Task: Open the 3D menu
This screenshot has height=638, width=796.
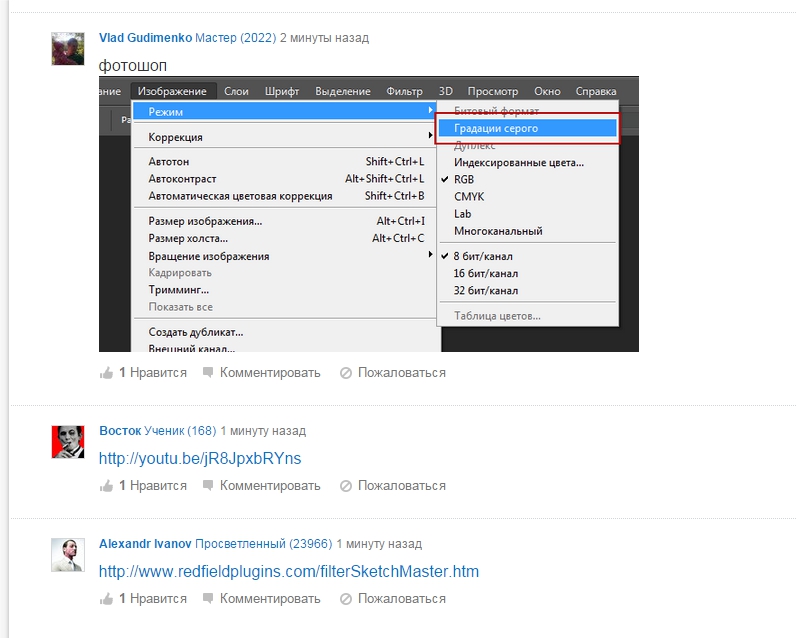Action: tap(445, 91)
